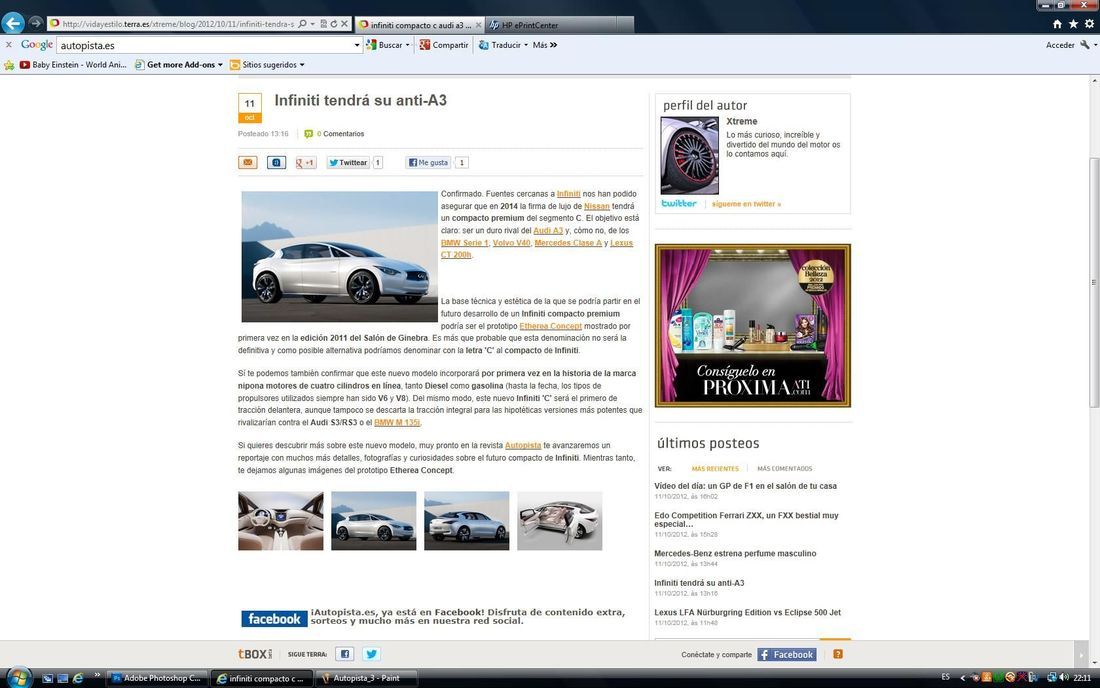Image resolution: width=1100 pixels, height=688 pixels.
Task: Click Show Desktop quick launch icon
Action: pyautogui.click(x=62, y=678)
